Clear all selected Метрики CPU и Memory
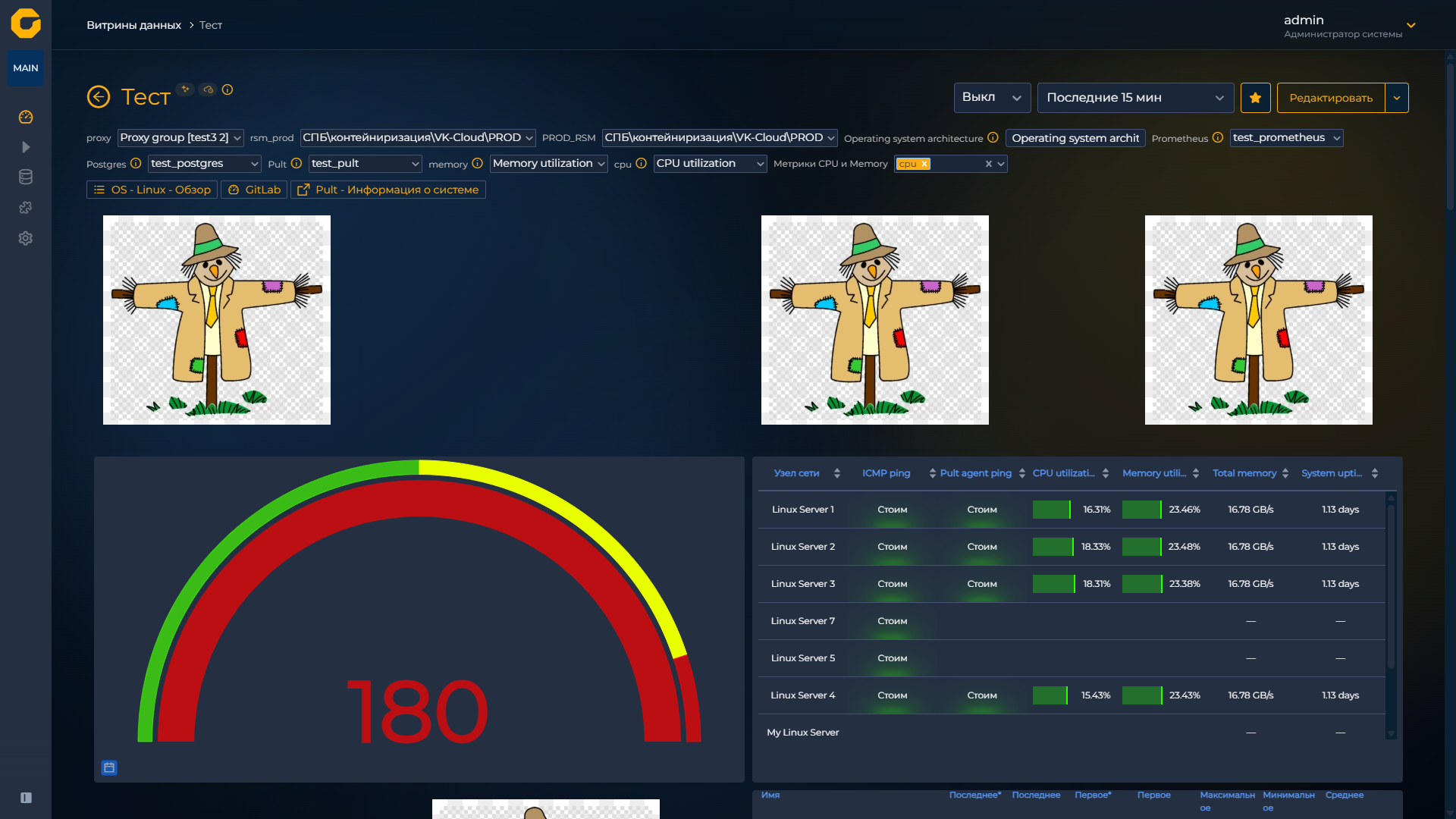 click(x=988, y=164)
